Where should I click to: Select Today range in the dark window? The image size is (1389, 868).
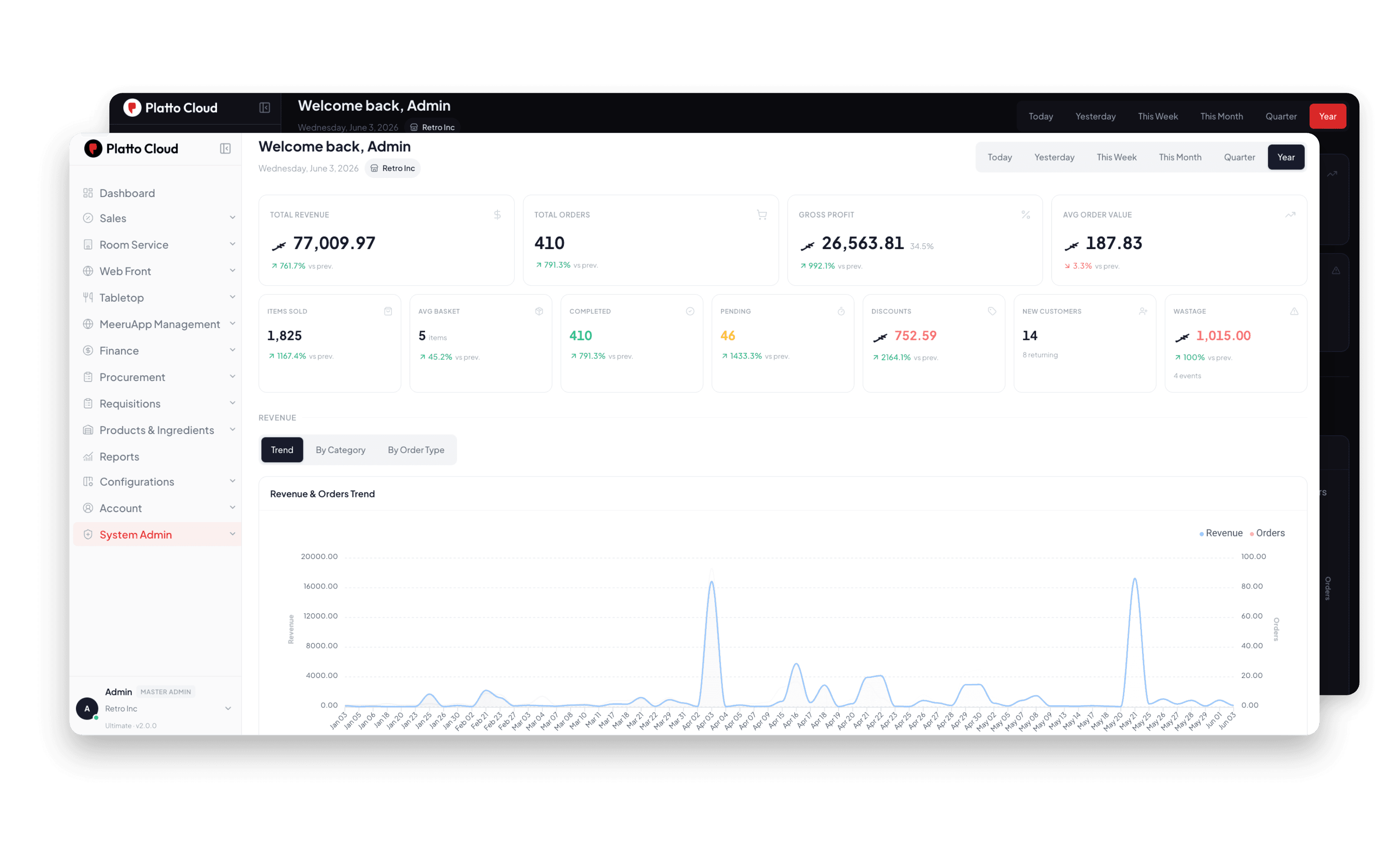pyautogui.click(x=1040, y=116)
